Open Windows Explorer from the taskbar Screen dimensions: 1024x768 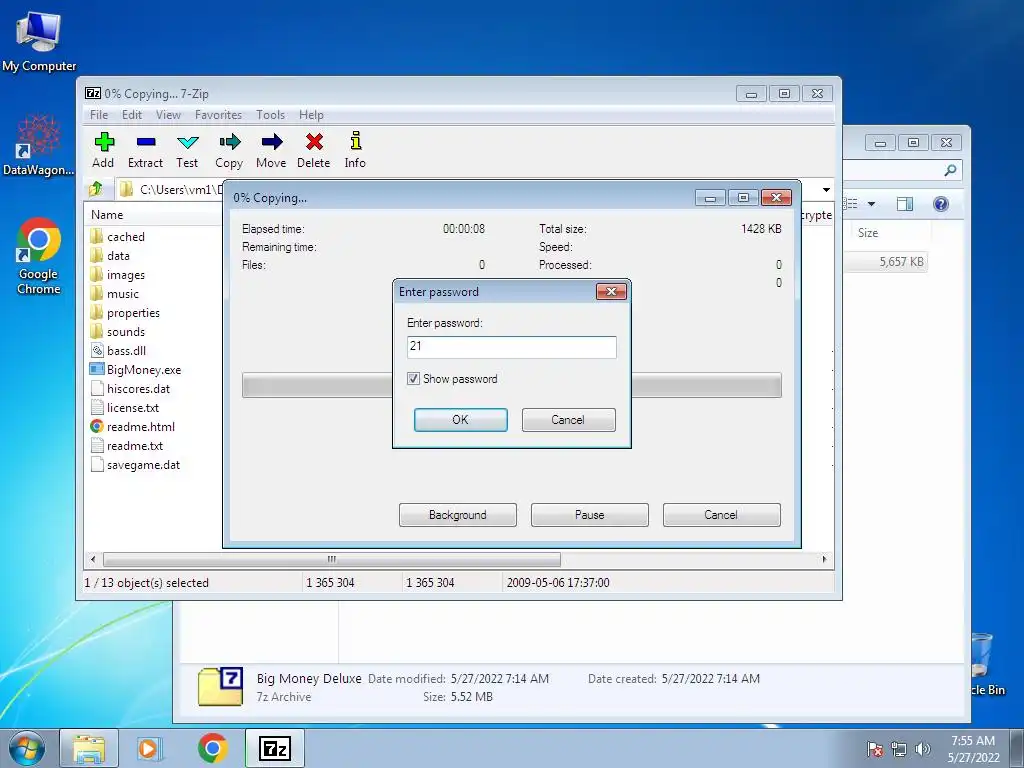[89, 748]
